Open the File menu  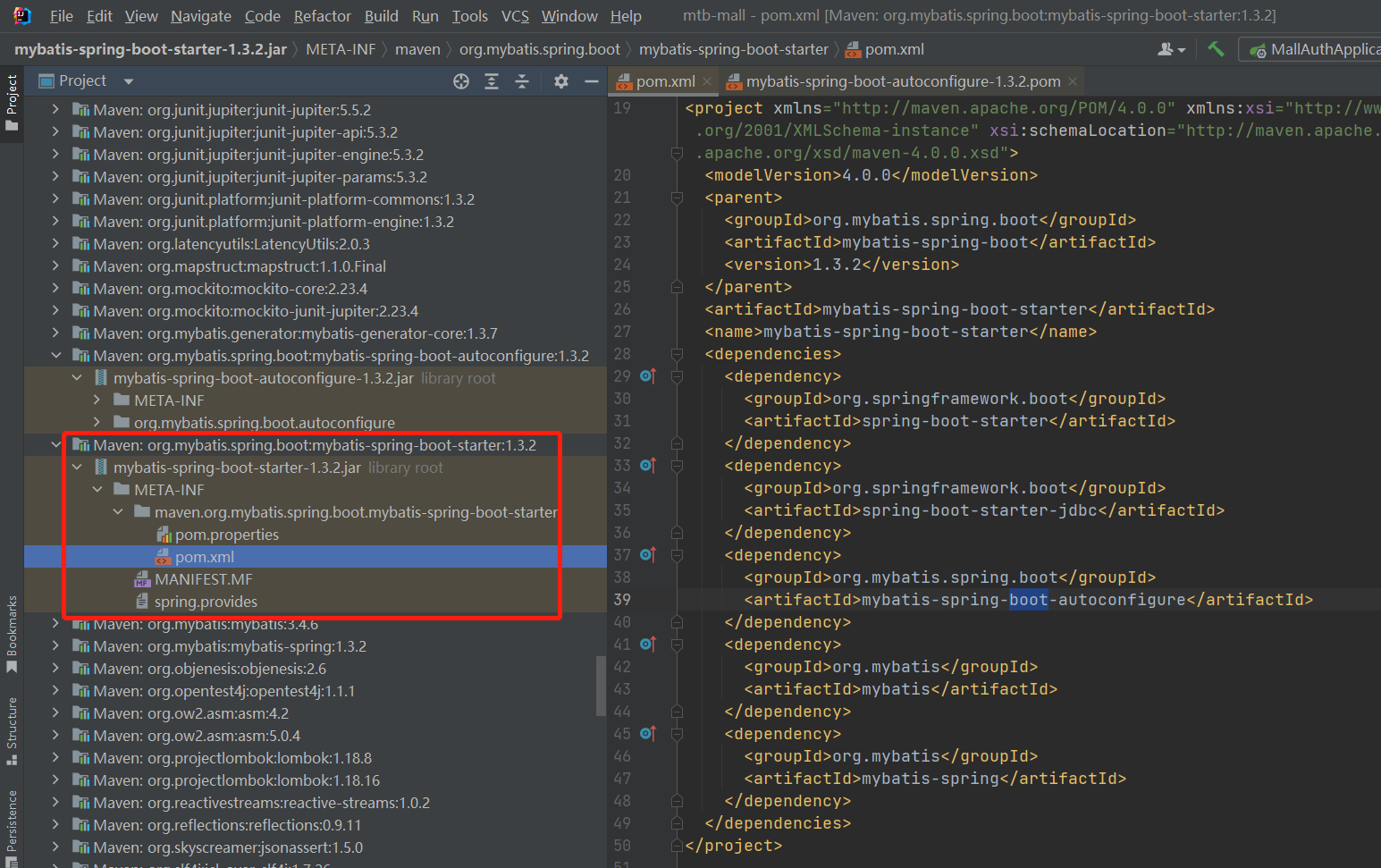pos(62,16)
